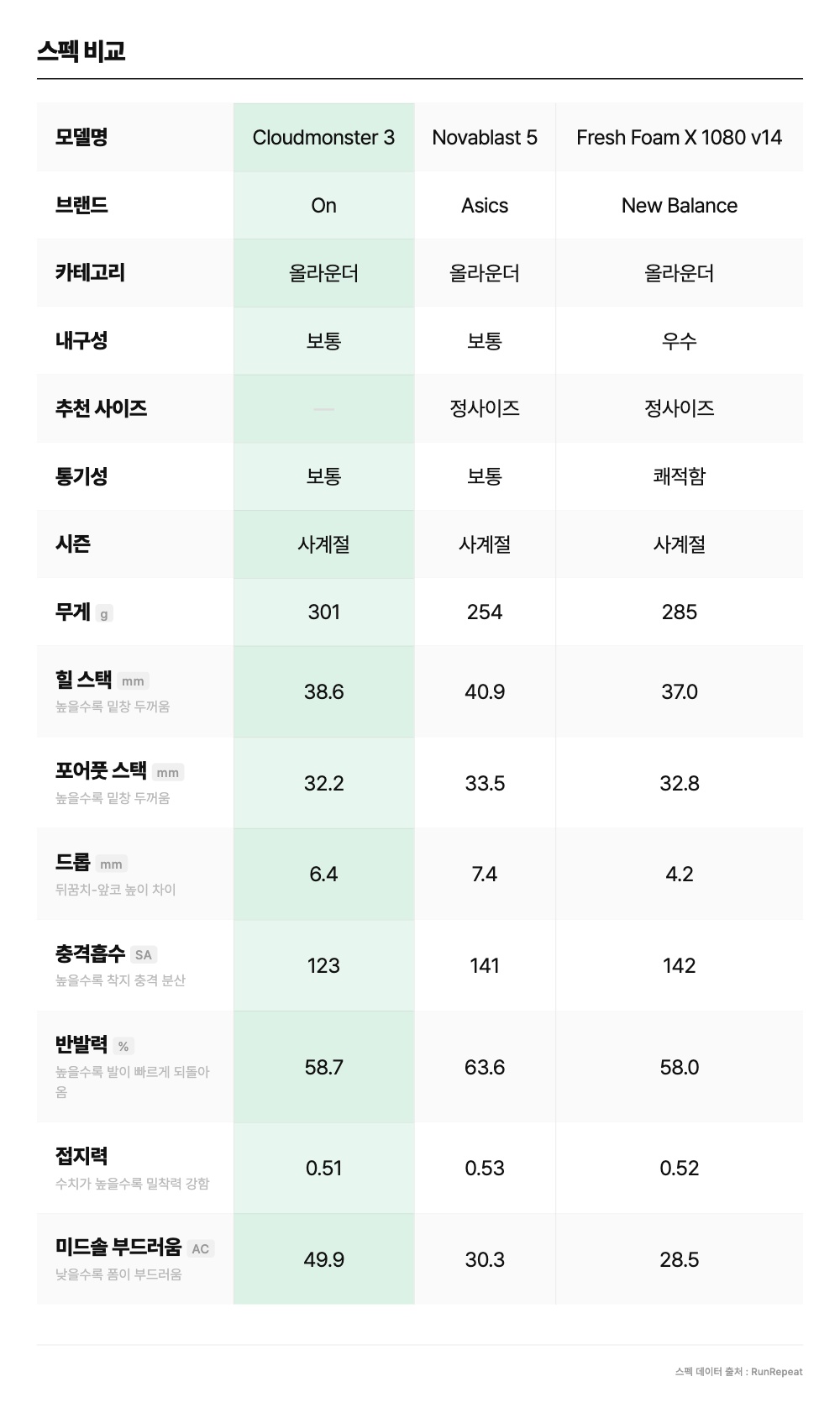Click the empty dash in 추천 사이즈 row
This screenshot has width=840, height=1408.
click(x=323, y=409)
